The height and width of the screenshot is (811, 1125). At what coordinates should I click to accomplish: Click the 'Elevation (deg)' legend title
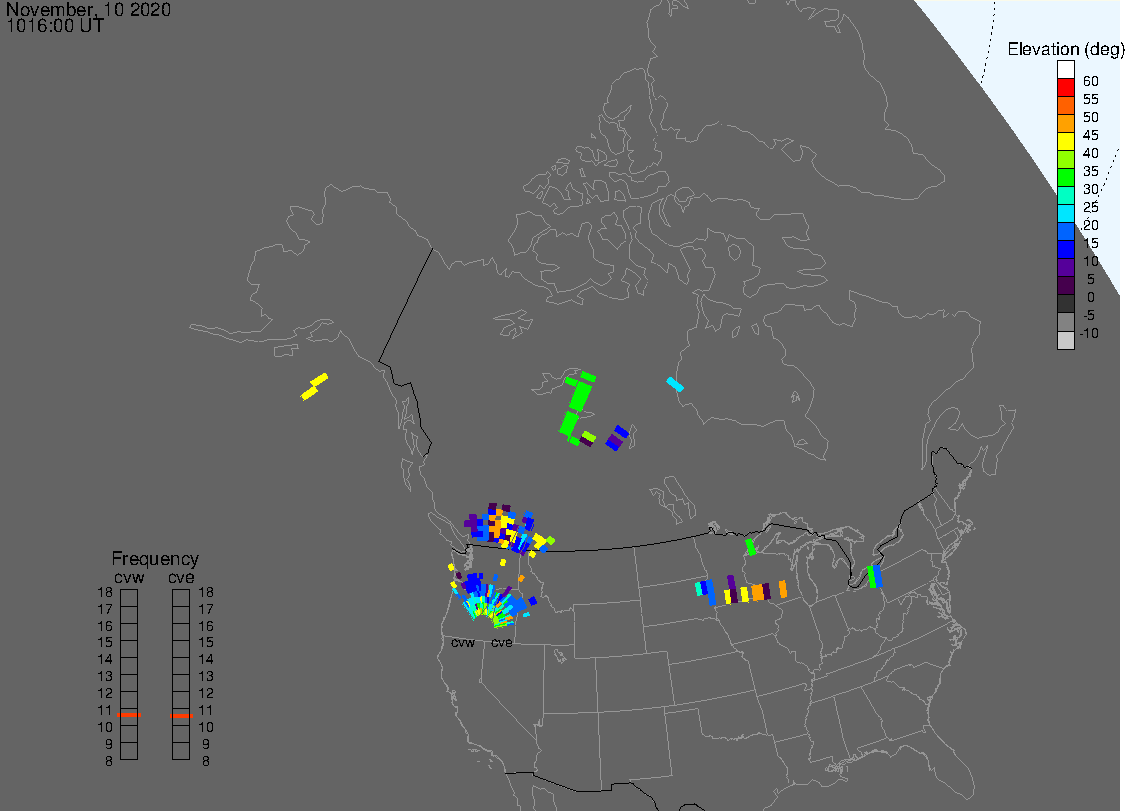1065,49
